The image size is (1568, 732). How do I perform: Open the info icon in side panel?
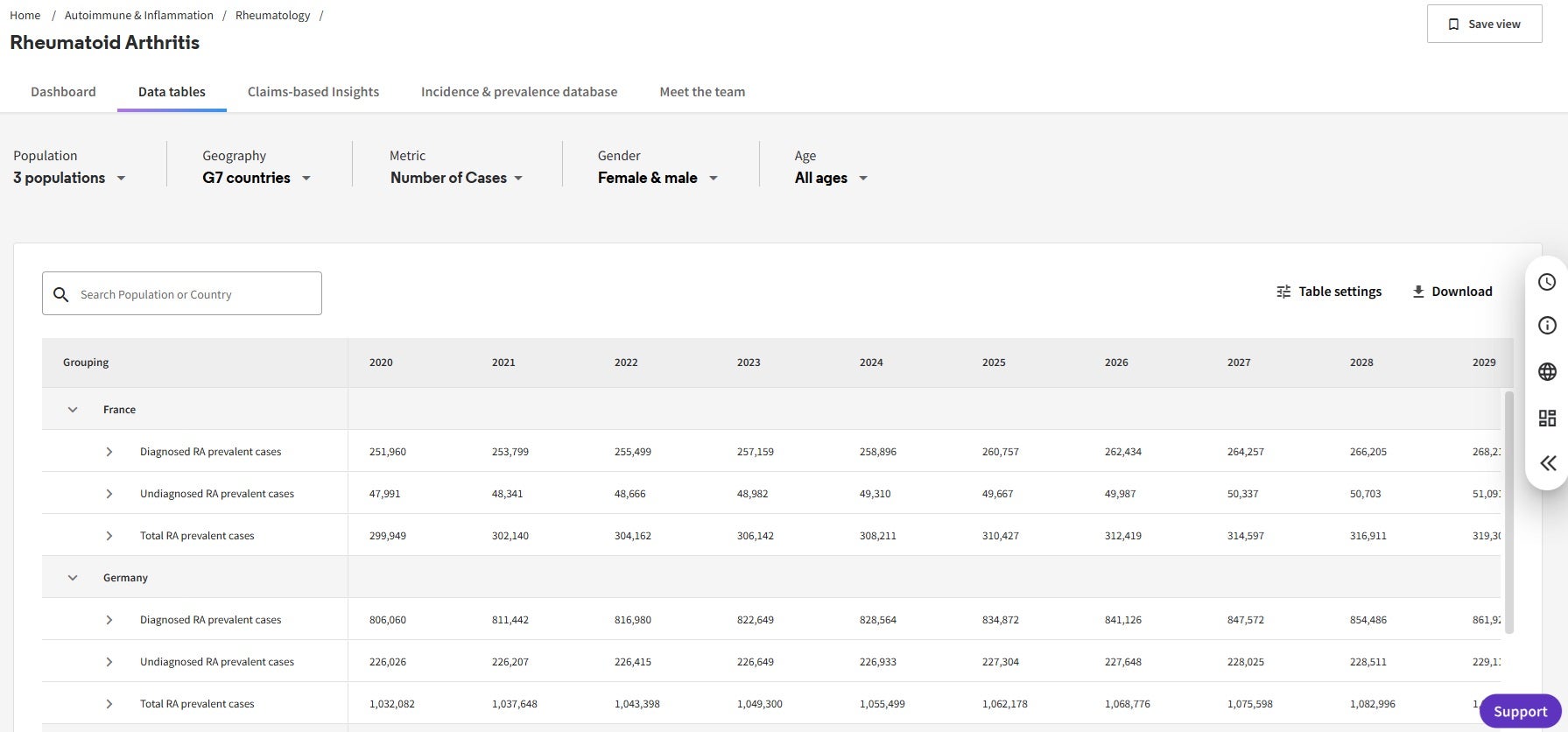click(1547, 326)
